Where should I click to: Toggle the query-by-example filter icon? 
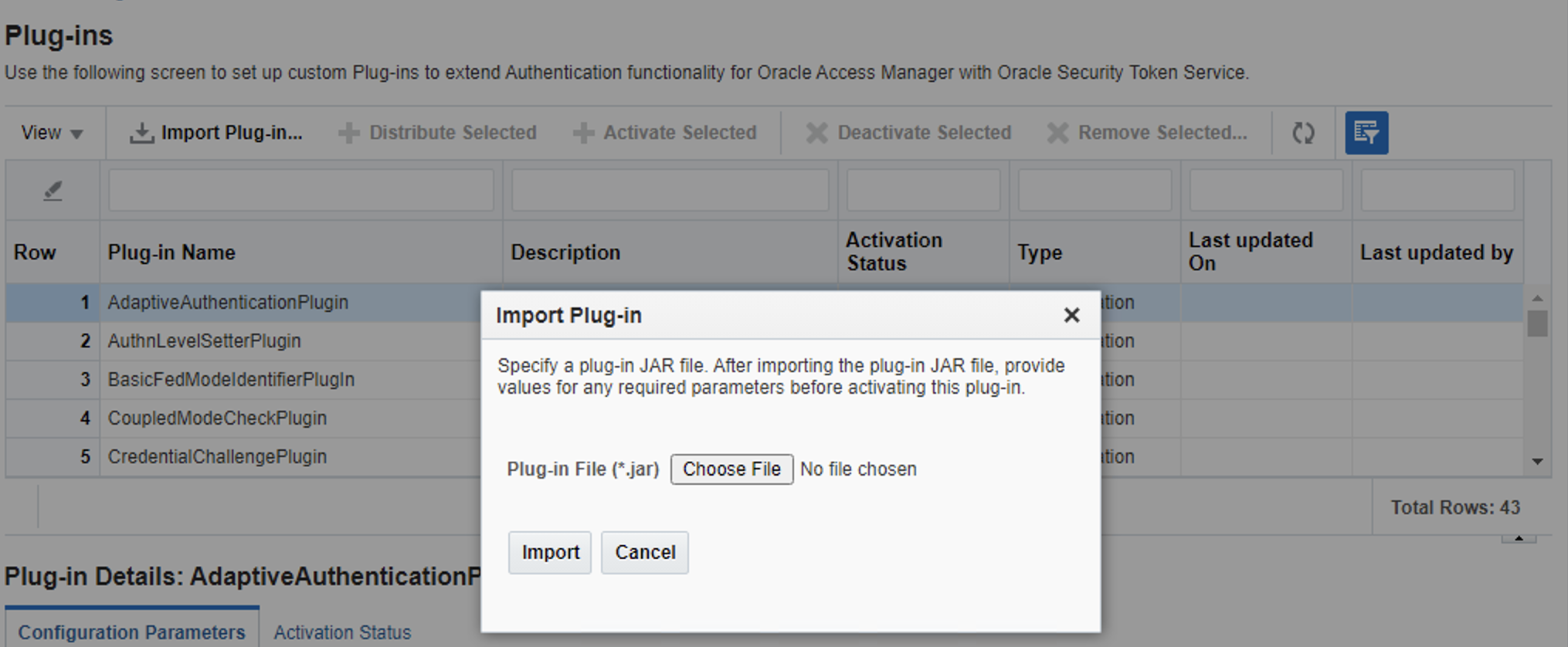click(1366, 133)
